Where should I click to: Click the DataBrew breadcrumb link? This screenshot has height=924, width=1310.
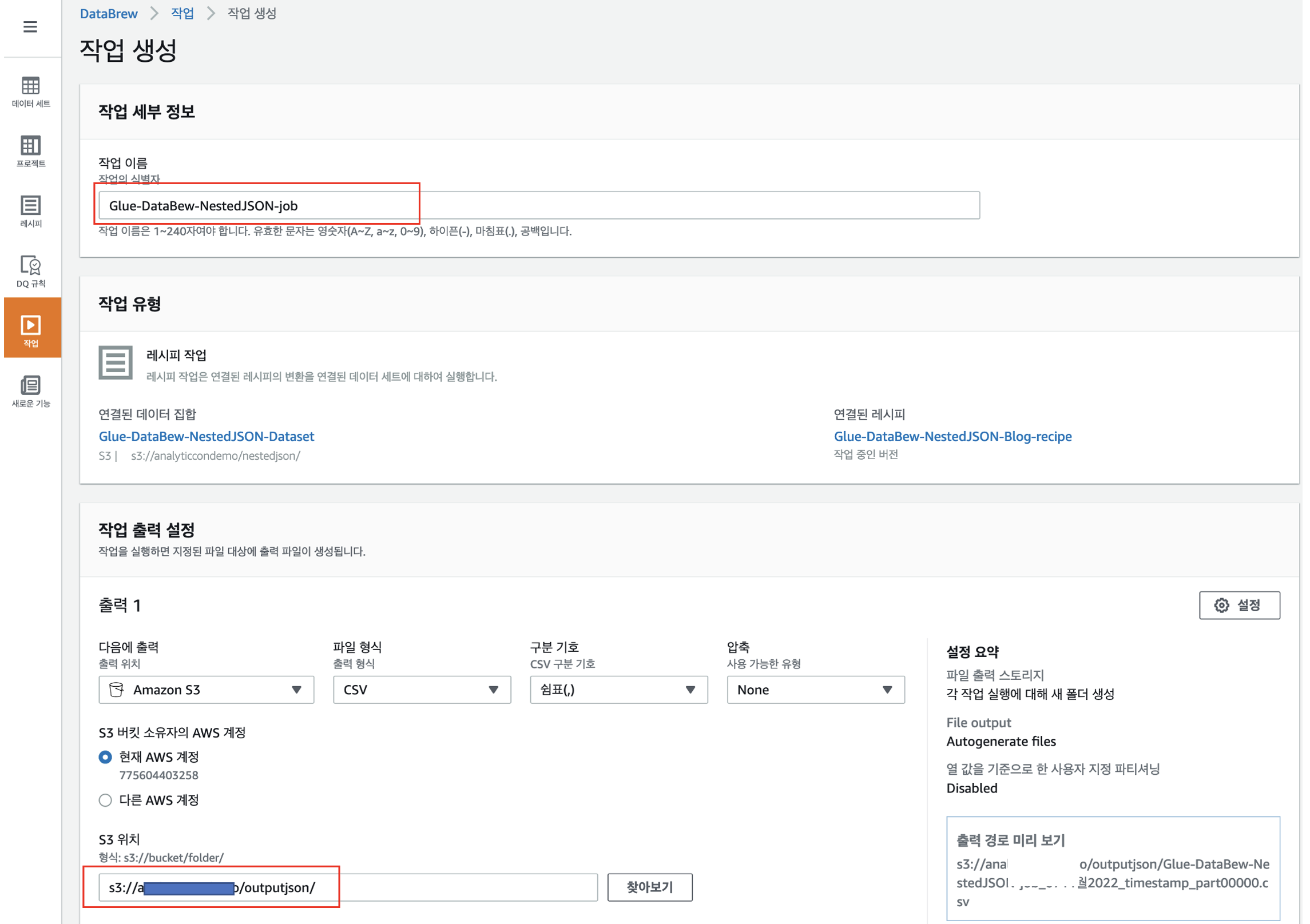click(x=109, y=14)
